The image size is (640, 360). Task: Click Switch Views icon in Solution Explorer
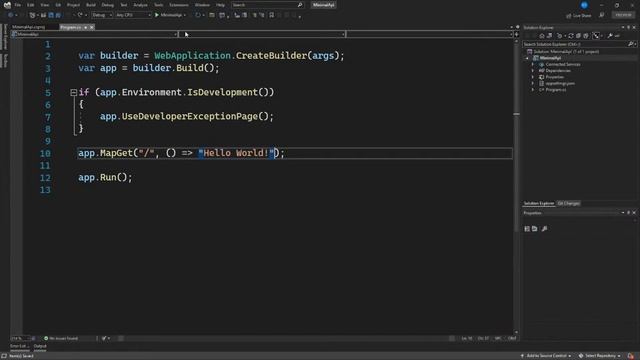click(x=550, y=36)
